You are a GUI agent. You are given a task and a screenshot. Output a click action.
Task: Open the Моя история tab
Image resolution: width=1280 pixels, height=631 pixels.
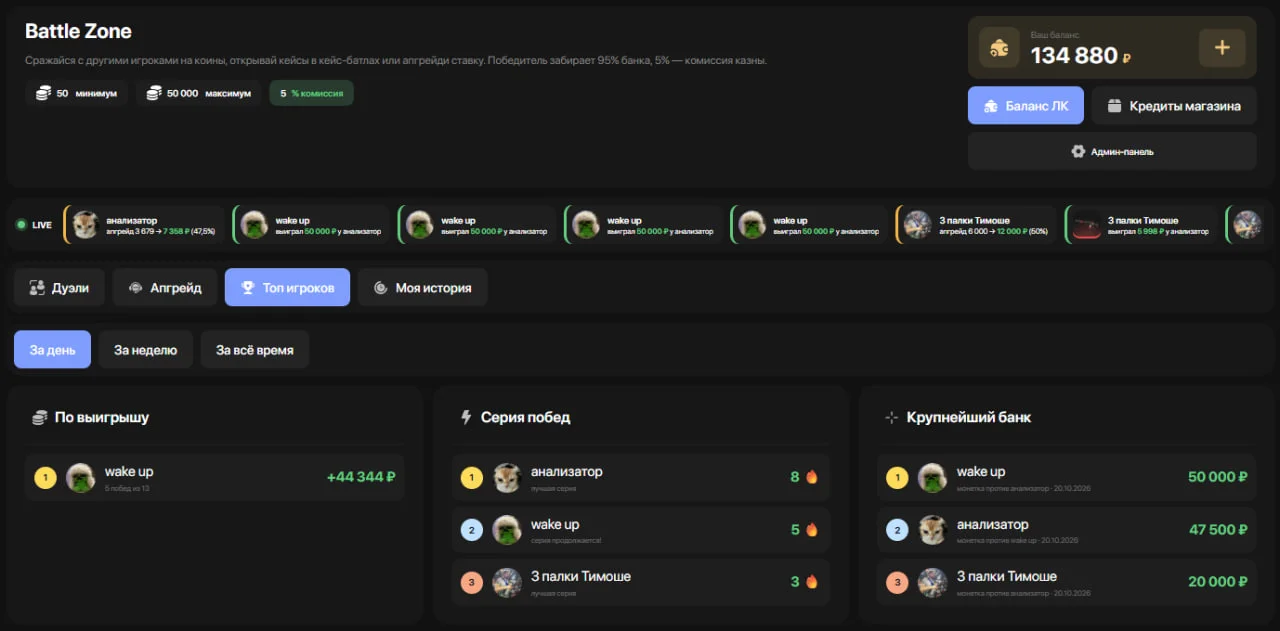pos(423,287)
